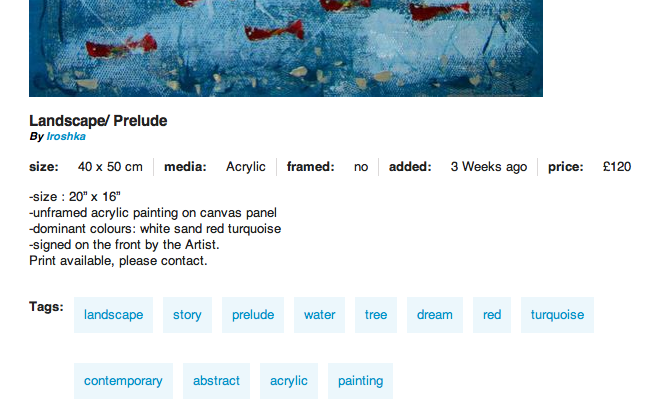This screenshot has height=415, width=653.
Task: Select the tree tag
Action: (x=376, y=315)
